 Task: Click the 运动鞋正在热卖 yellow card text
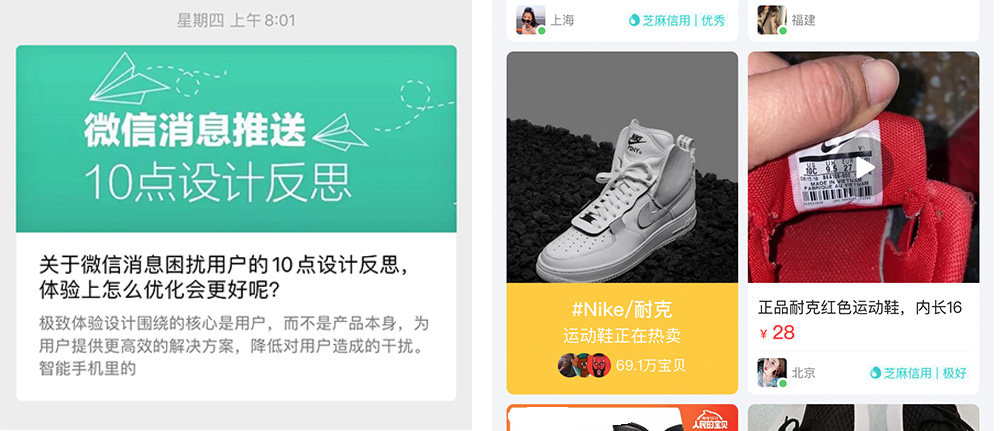pyautogui.click(x=622, y=336)
